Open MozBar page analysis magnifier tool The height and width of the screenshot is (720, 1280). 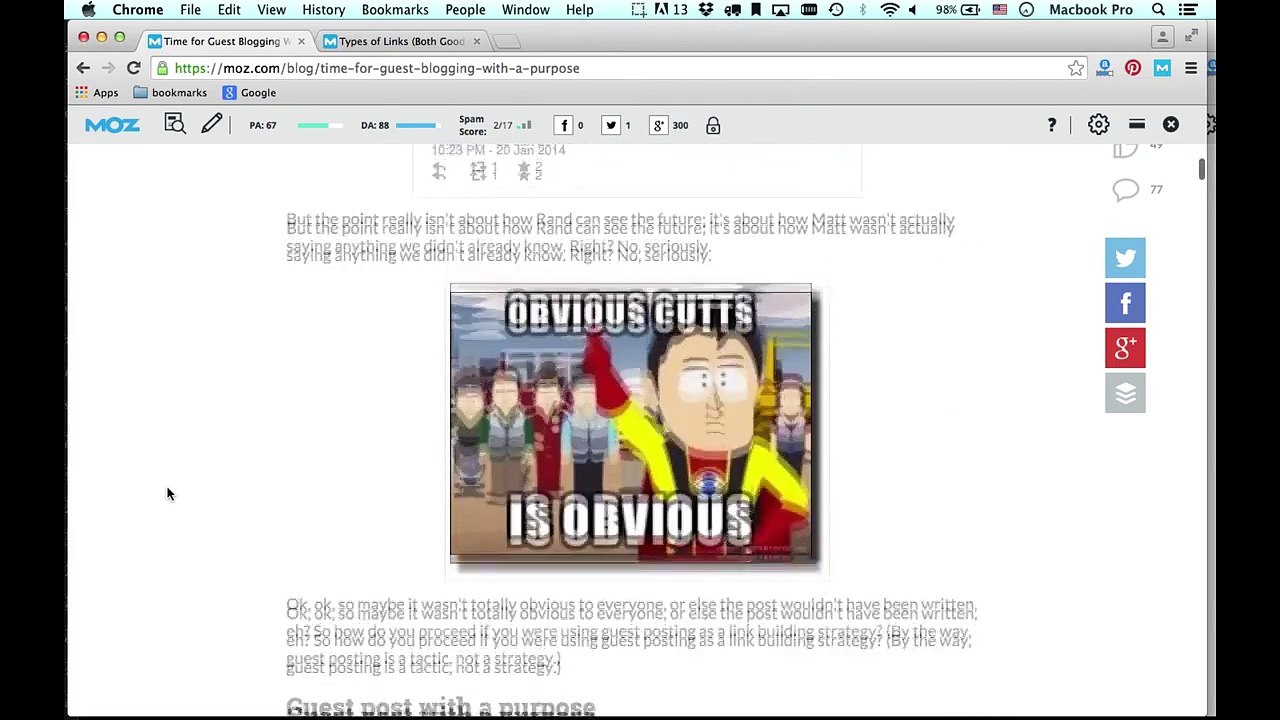[x=175, y=124]
